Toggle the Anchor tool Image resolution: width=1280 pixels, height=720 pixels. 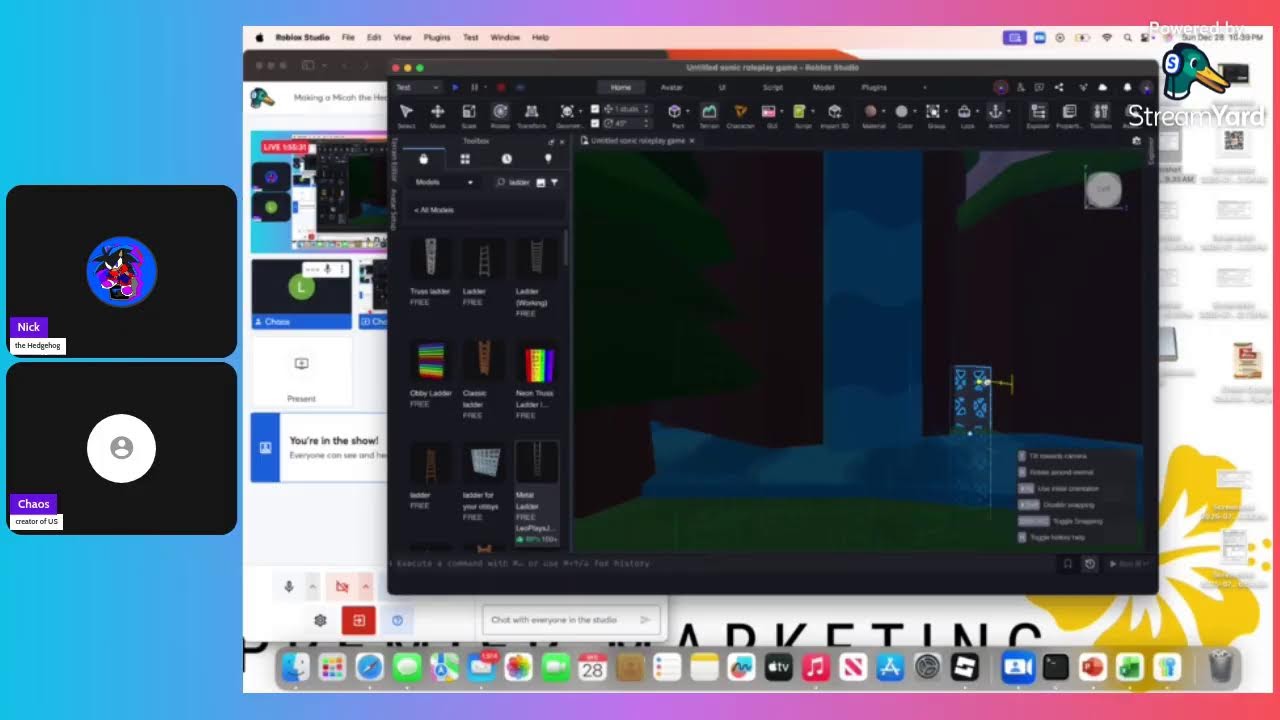coord(996,115)
